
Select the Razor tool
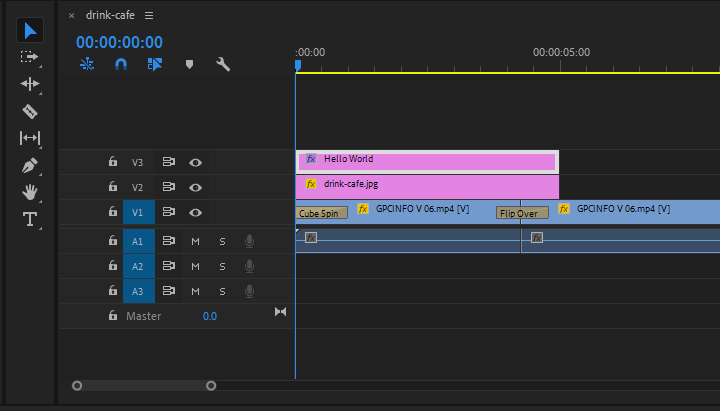[x=30, y=111]
